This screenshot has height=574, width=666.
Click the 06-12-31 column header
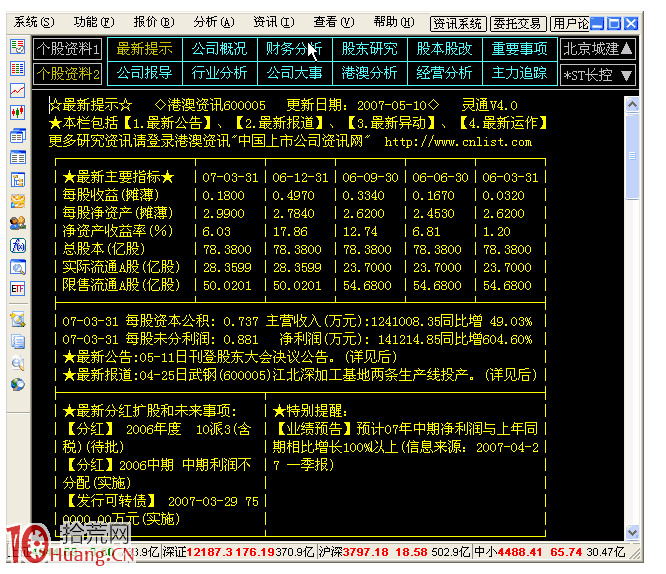tap(300, 178)
